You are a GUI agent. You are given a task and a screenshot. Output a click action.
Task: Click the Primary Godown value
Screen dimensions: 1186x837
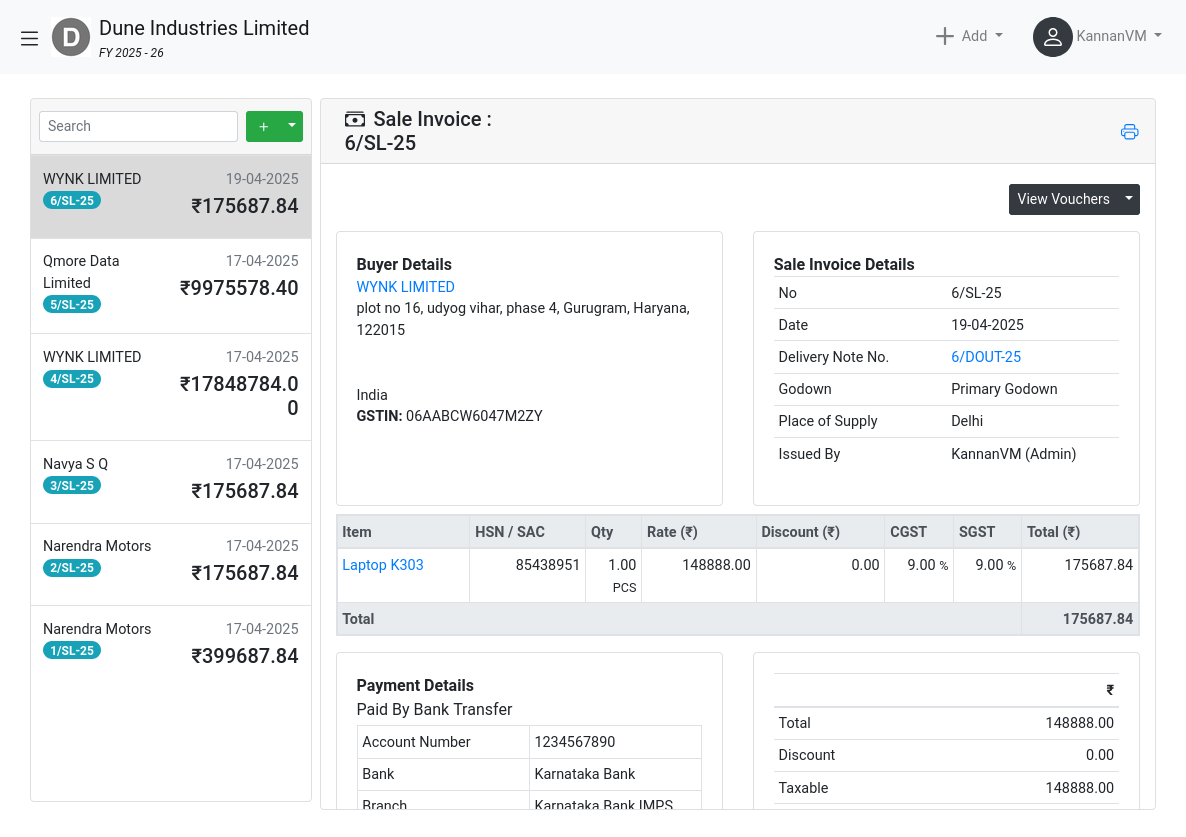pos(1004,389)
